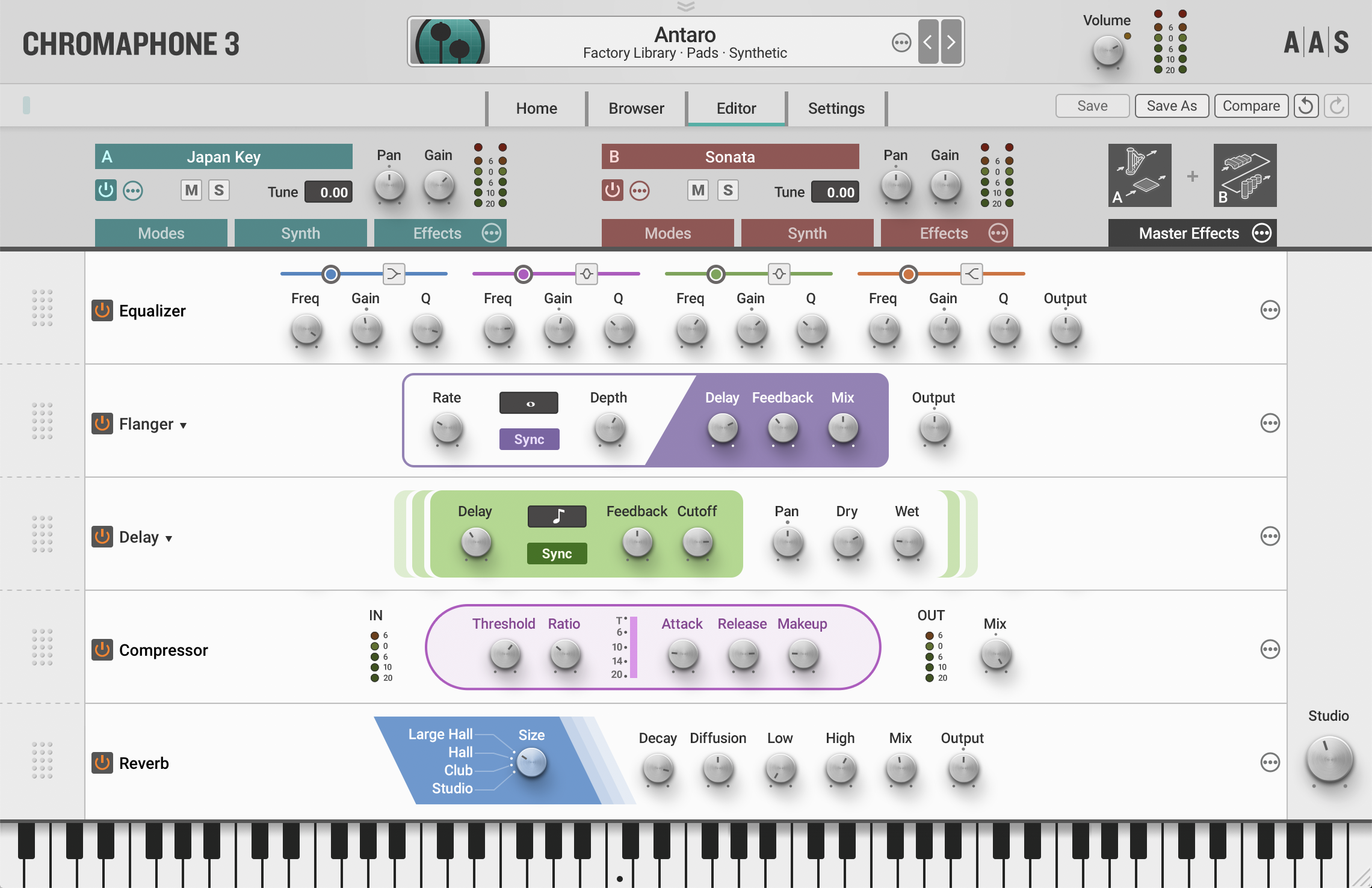Open the Settings tab
Viewport: 1372px width, 888px height.
click(x=836, y=108)
